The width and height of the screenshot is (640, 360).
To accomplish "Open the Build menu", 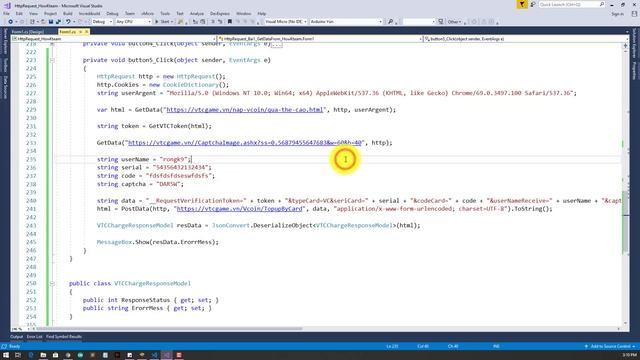I will [x=68, y=13].
